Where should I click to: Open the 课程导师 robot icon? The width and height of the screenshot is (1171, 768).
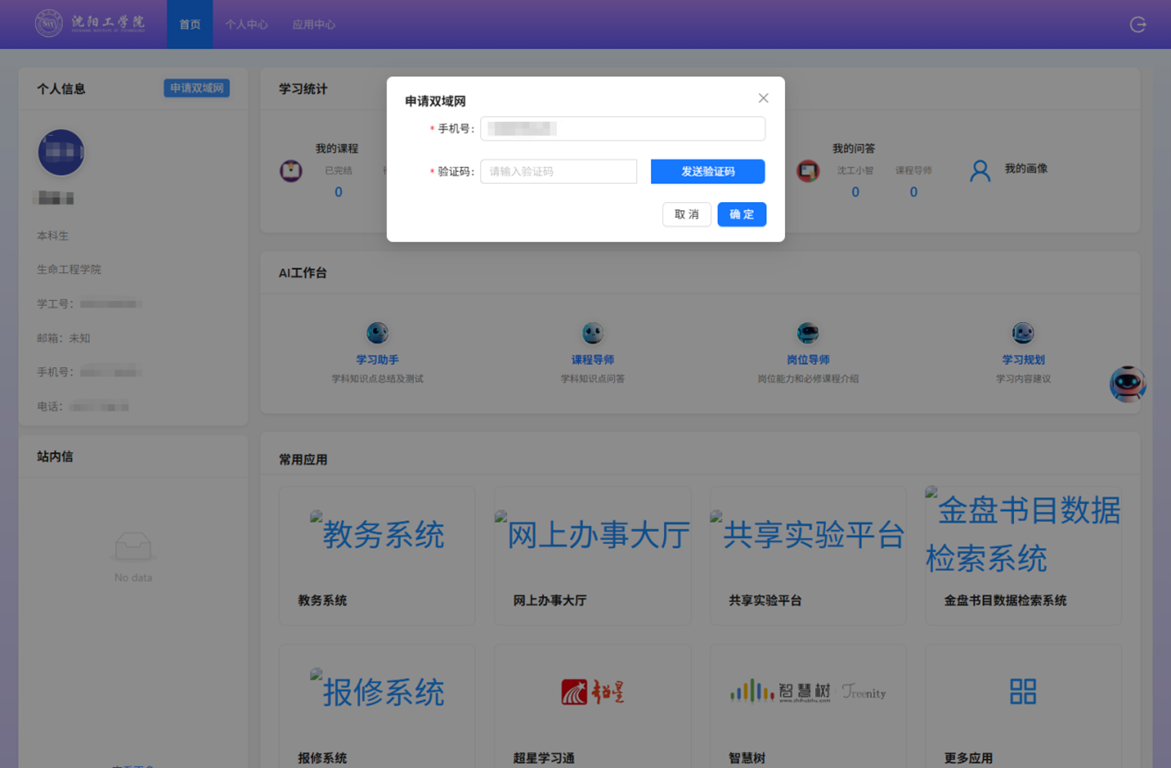tap(592, 333)
